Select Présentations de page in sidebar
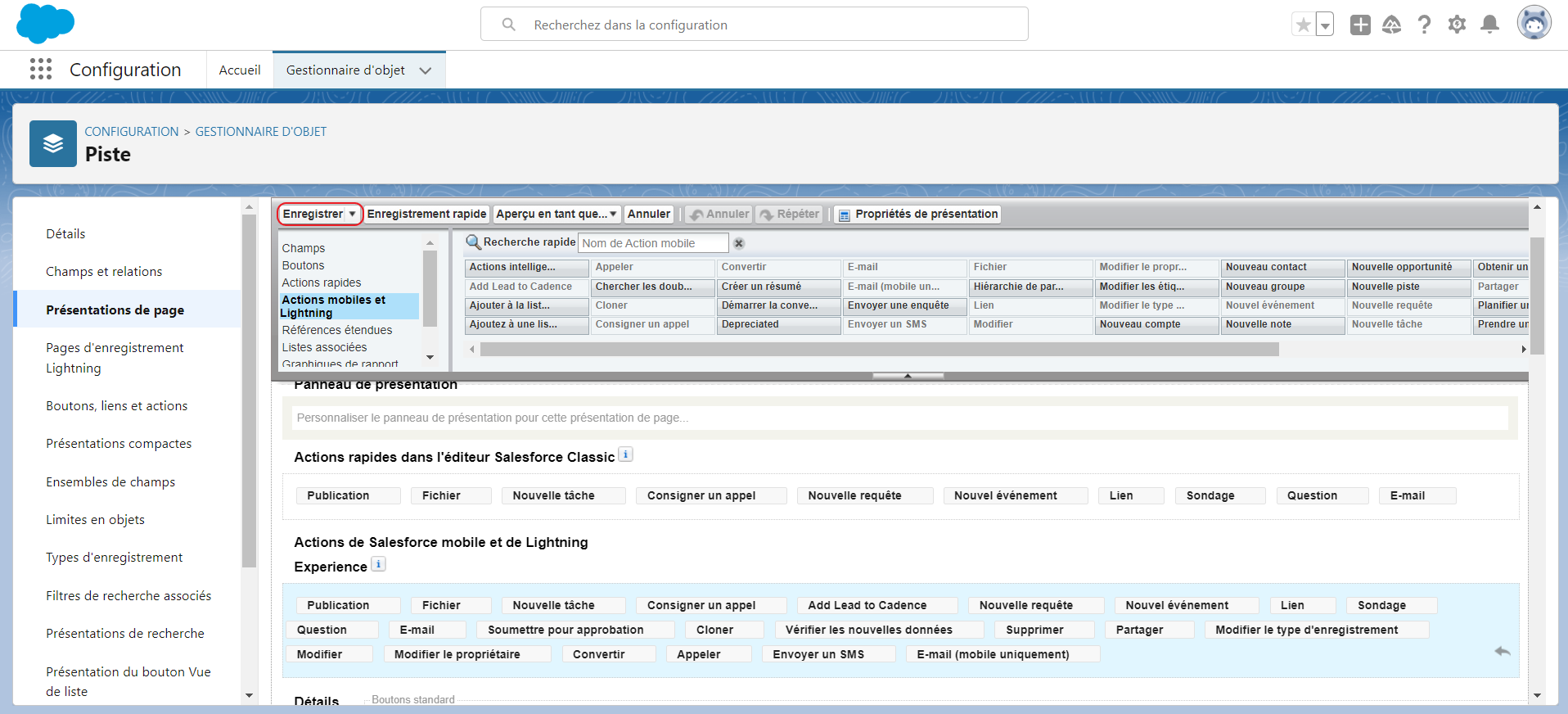 (x=115, y=310)
